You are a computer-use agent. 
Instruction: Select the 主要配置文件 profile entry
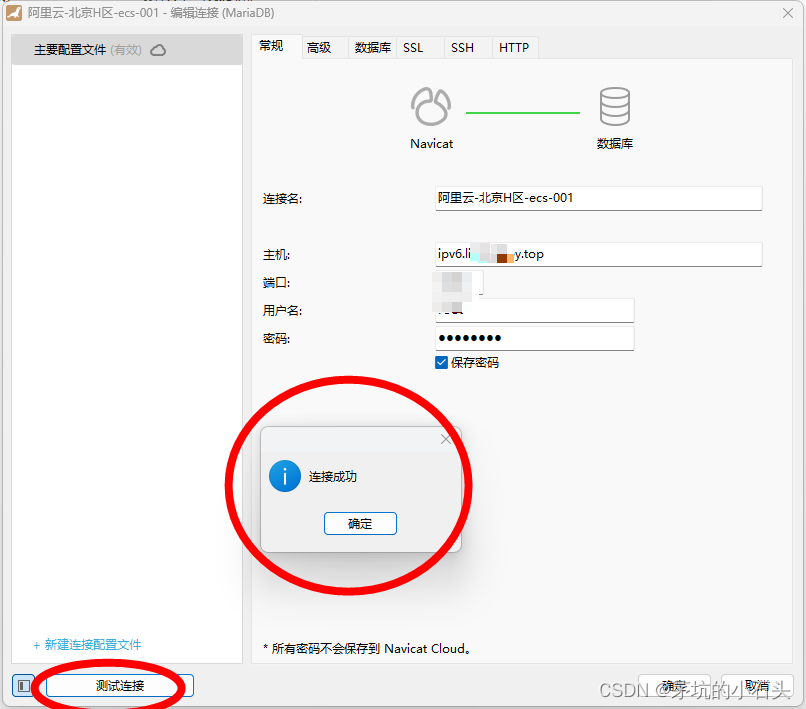pyautogui.click(x=126, y=50)
